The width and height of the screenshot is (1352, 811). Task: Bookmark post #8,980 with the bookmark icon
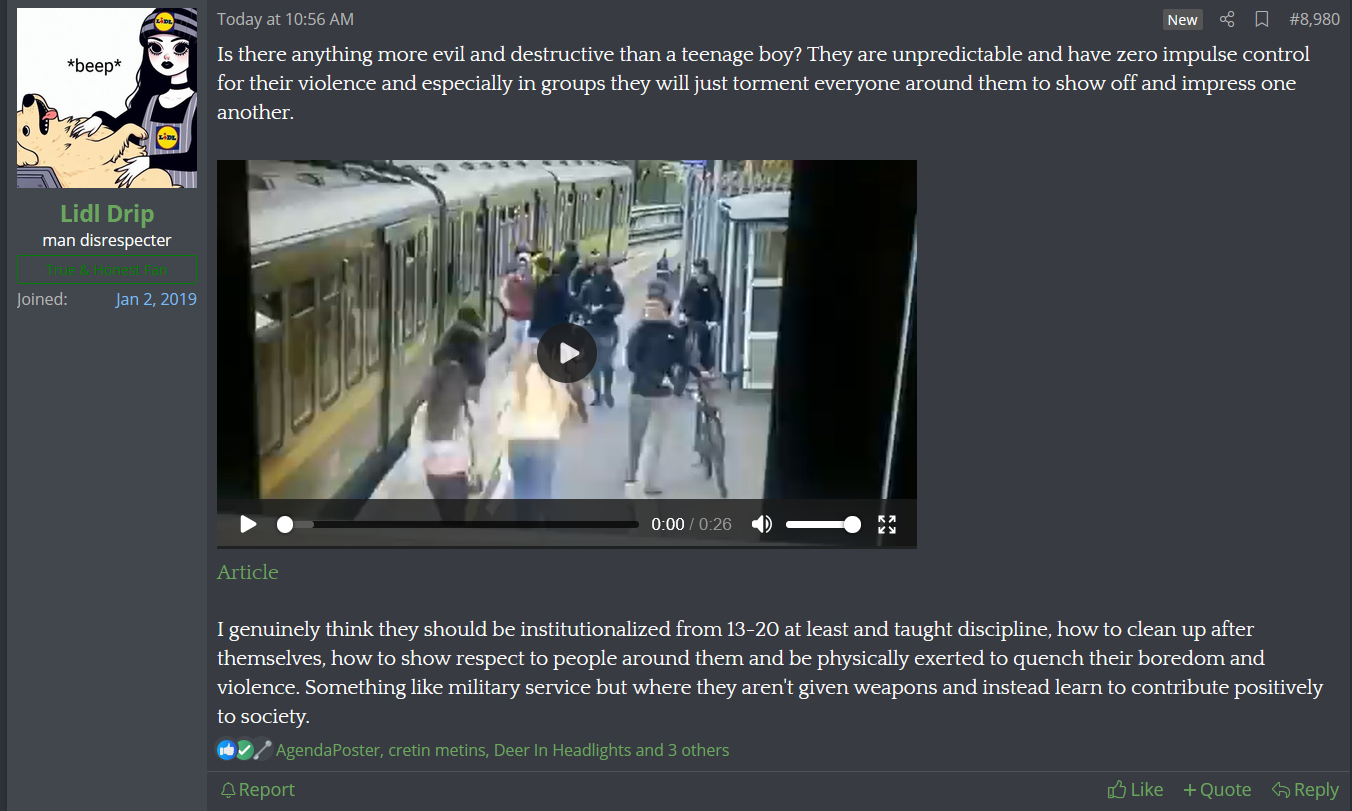1262,19
